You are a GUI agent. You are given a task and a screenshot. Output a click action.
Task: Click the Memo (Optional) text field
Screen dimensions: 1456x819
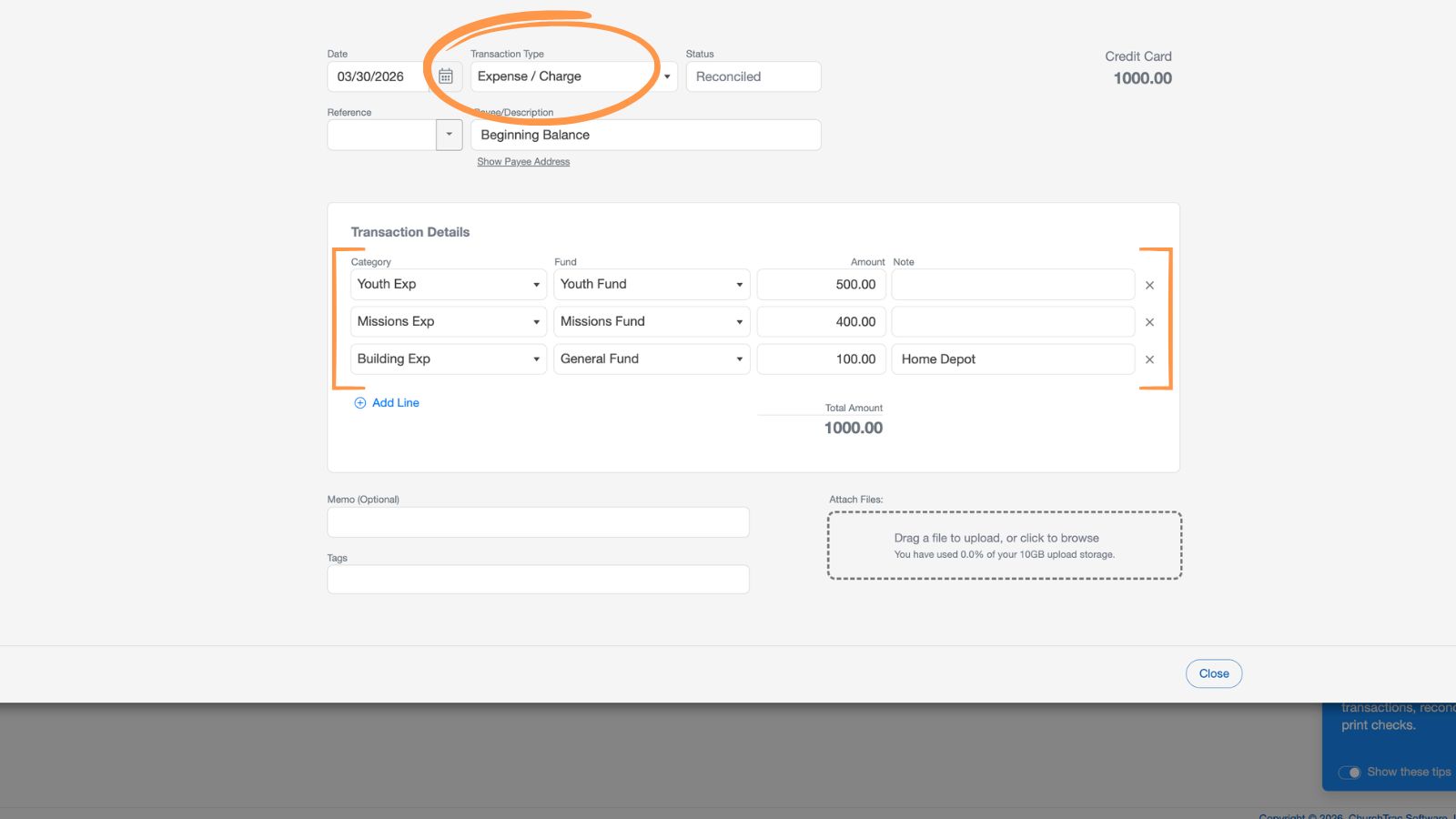coord(538,522)
